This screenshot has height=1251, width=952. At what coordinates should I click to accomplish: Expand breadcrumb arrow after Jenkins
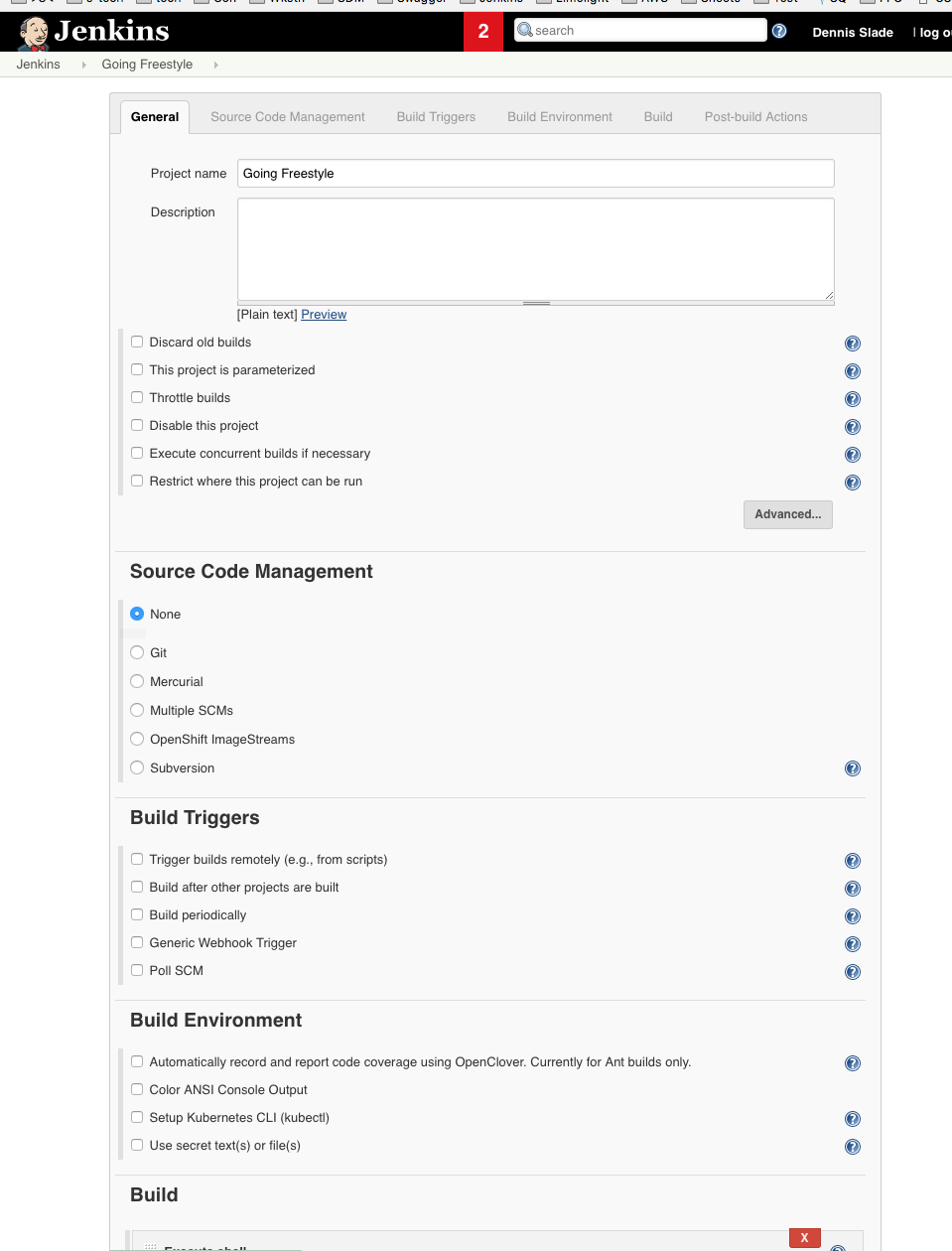tap(83, 65)
